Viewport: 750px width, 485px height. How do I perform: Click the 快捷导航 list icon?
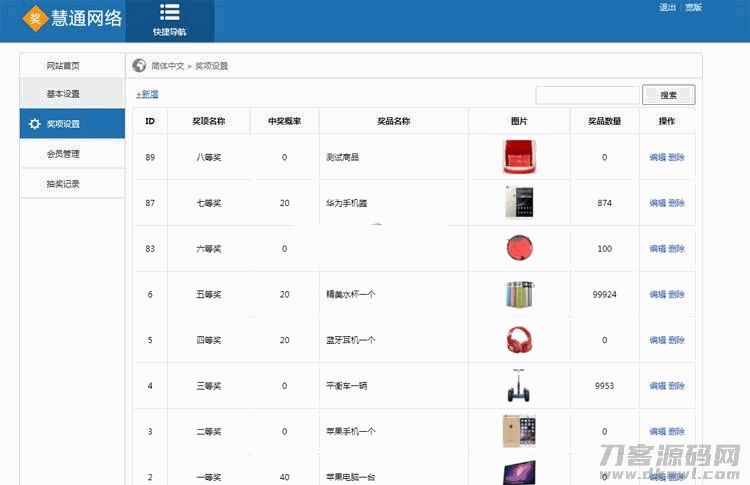169,13
